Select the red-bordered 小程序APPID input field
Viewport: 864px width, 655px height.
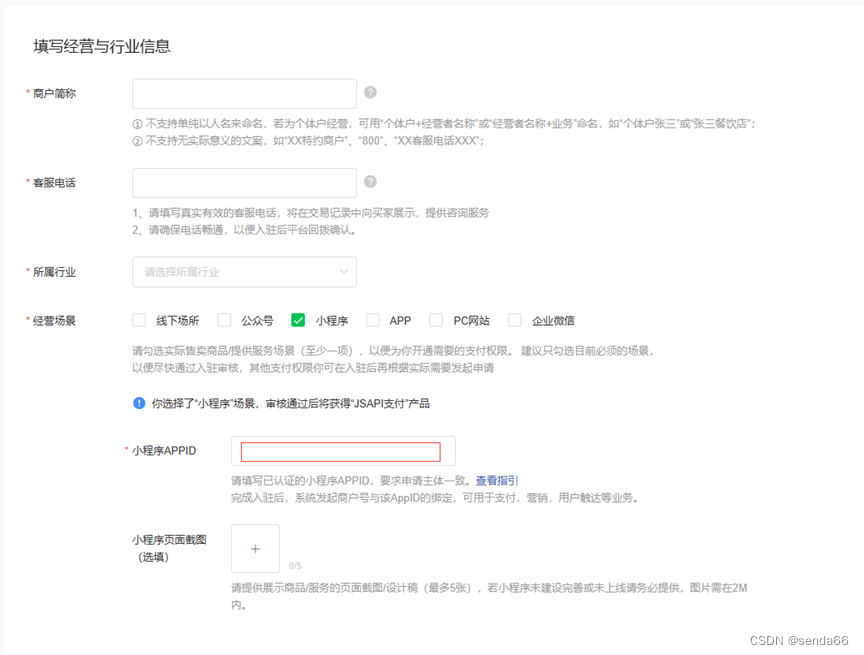click(343, 451)
